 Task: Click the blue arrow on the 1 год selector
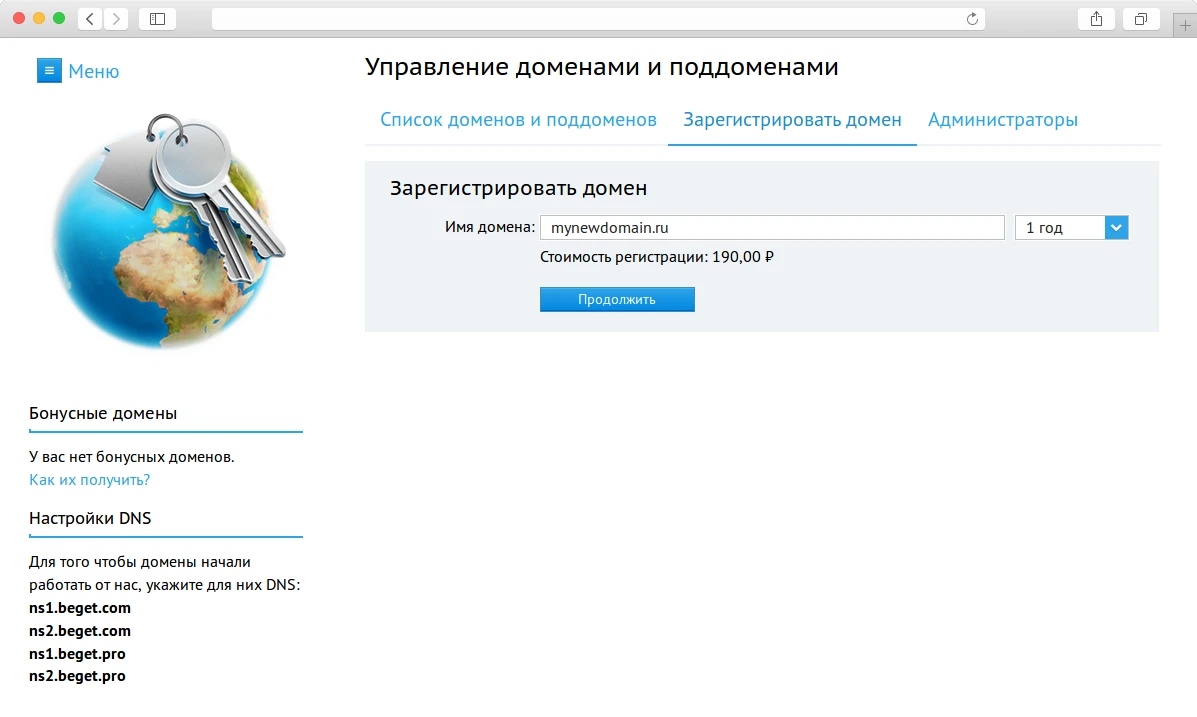[x=1116, y=227]
